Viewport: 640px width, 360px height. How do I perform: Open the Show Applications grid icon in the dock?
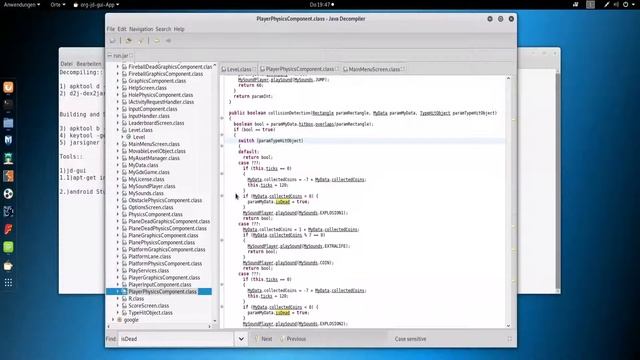tap(8, 282)
